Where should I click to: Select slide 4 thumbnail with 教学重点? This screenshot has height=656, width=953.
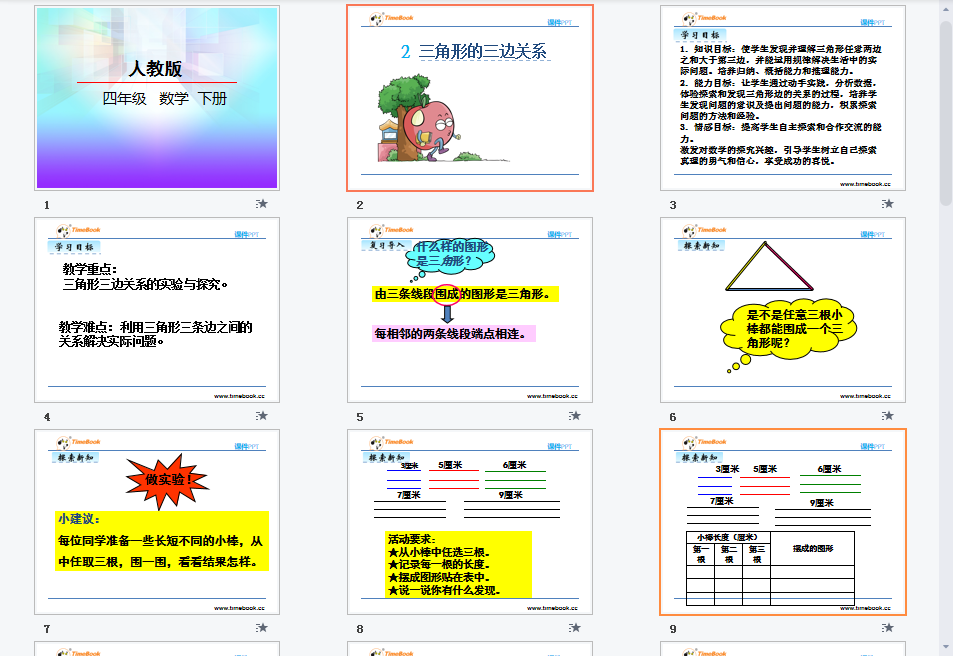point(157,310)
